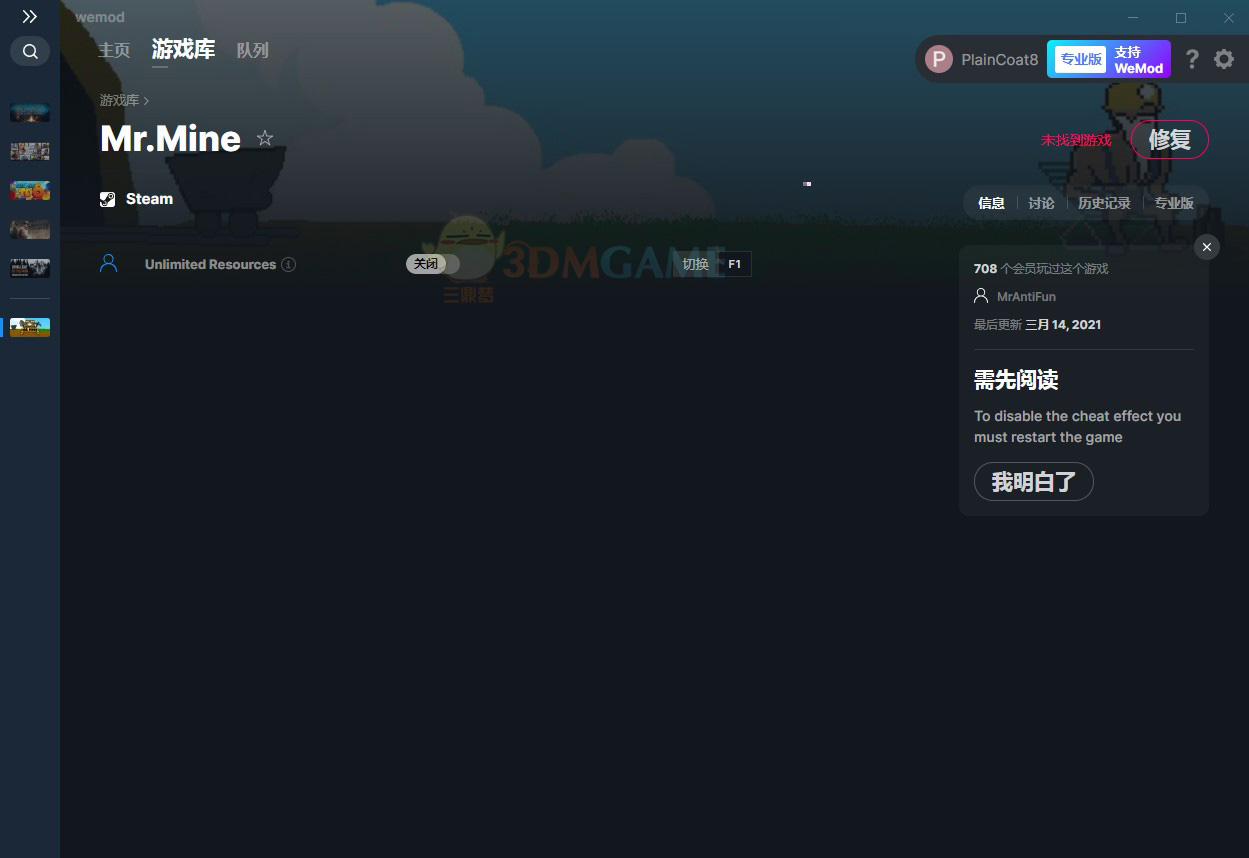Image resolution: width=1249 pixels, height=858 pixels.
Task: Click 游戏库 breadcrumb link
Action: [119, 101]
